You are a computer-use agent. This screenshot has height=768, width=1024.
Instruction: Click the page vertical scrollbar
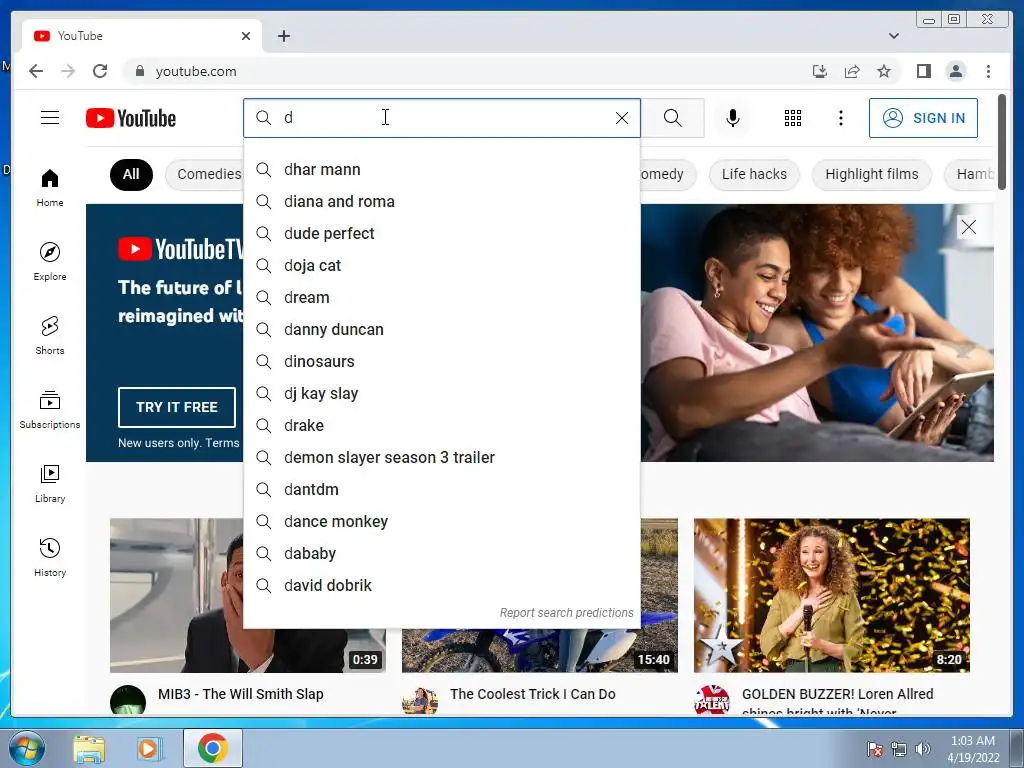click(x=1002, y=142)
